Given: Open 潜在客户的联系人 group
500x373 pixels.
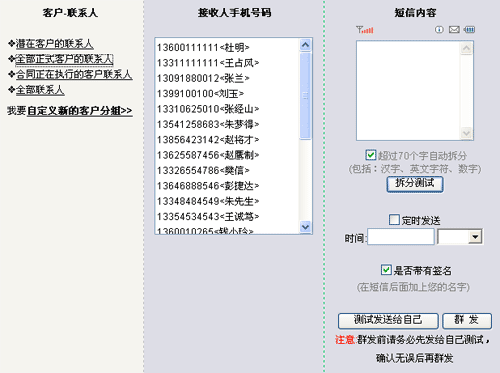Looking at the screenshot, I should [54, 44].
